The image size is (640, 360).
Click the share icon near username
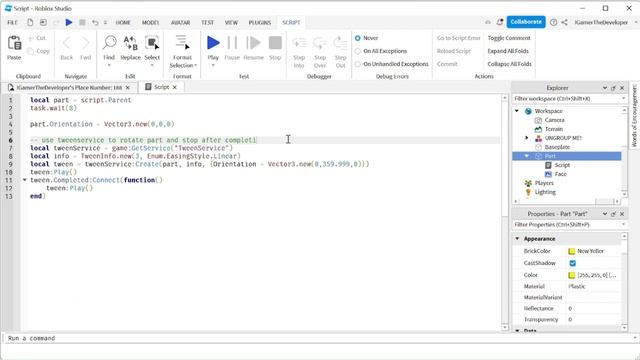click(564, 22)
